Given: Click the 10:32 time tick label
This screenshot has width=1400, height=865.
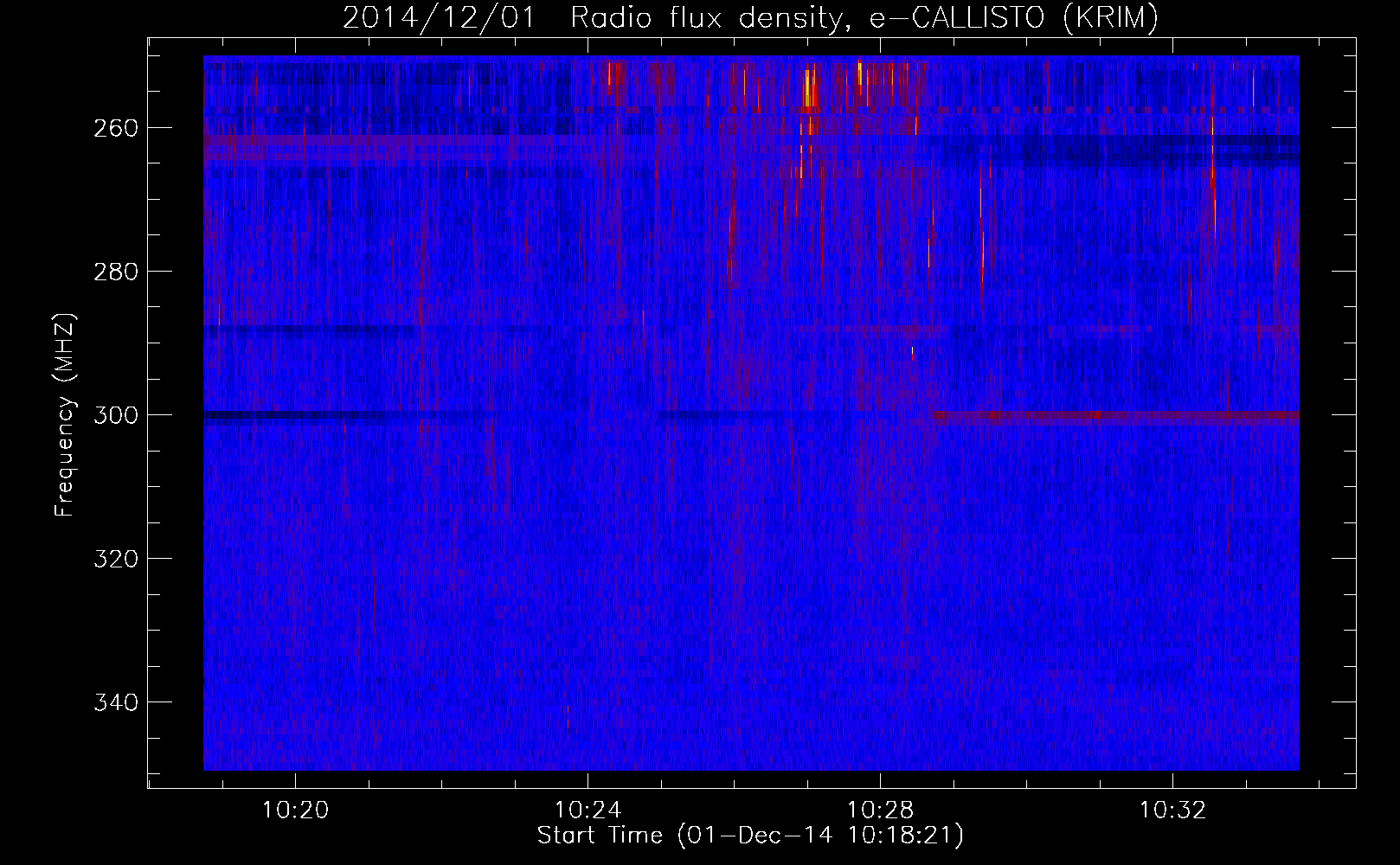Looking at the screenshot, I should pyautogui.click(x=1173, y=811).
